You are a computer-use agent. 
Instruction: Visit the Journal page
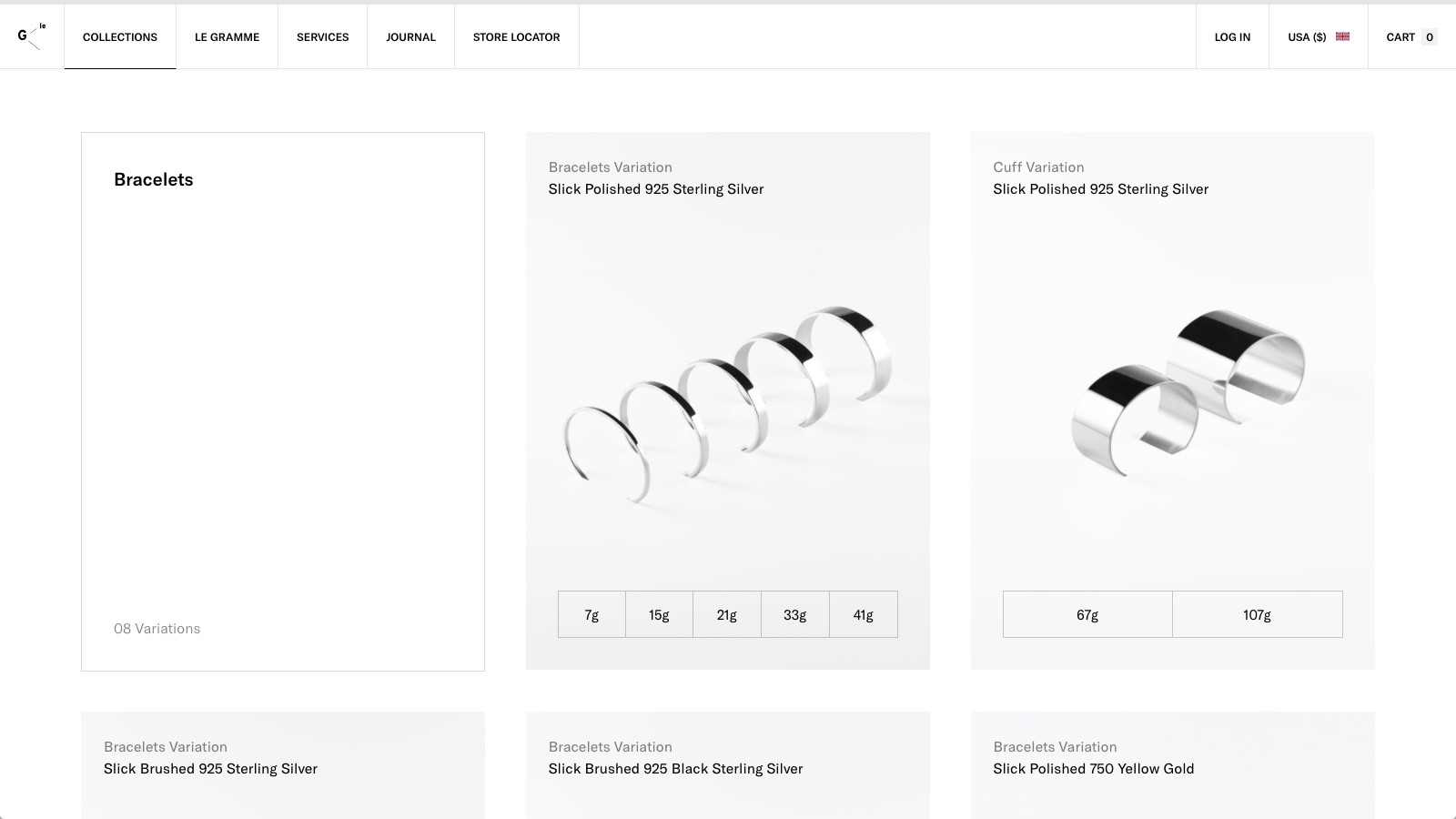coord(410,37)
